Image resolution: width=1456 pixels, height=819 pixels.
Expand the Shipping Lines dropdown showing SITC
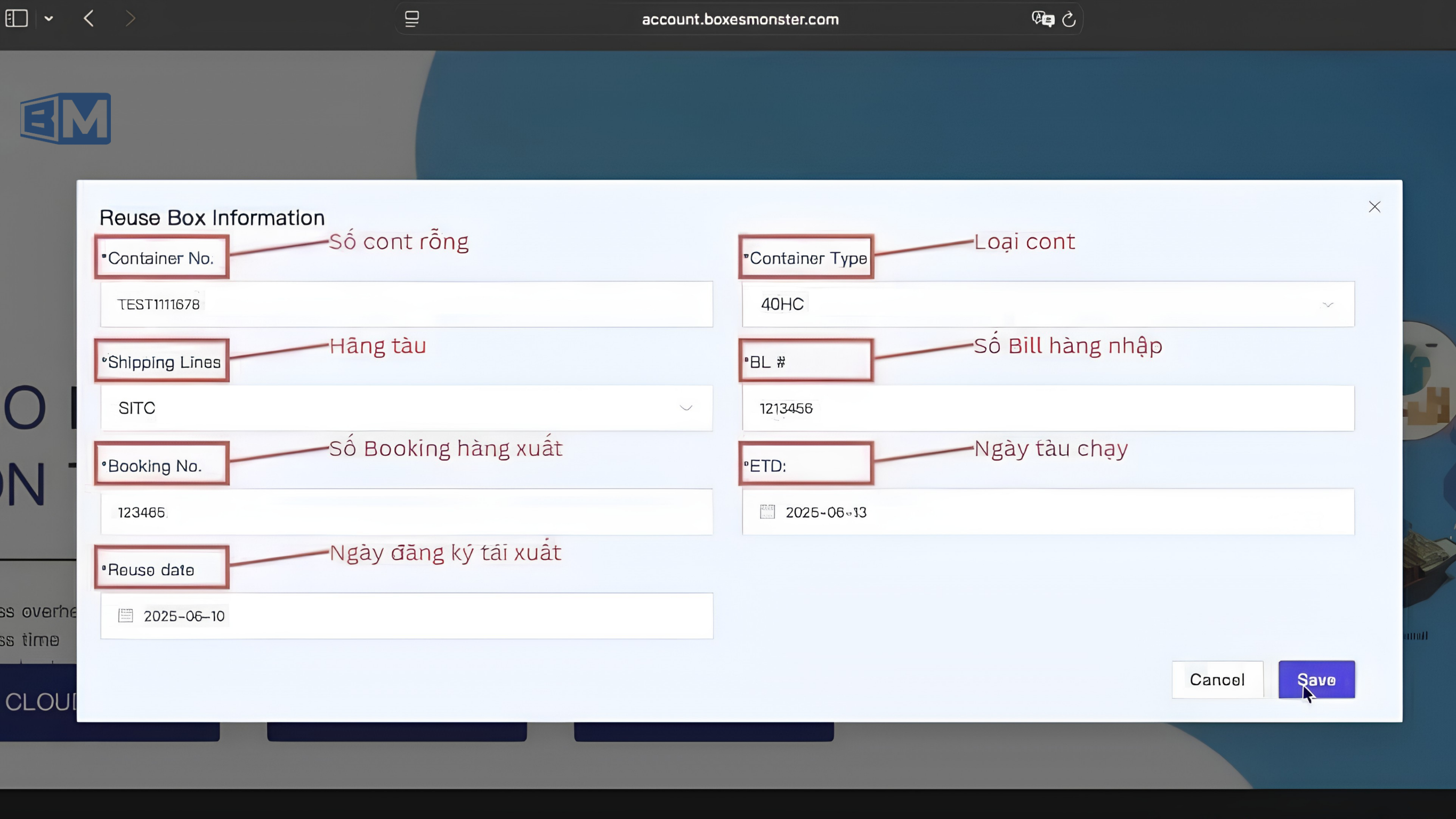coord(407,408)
